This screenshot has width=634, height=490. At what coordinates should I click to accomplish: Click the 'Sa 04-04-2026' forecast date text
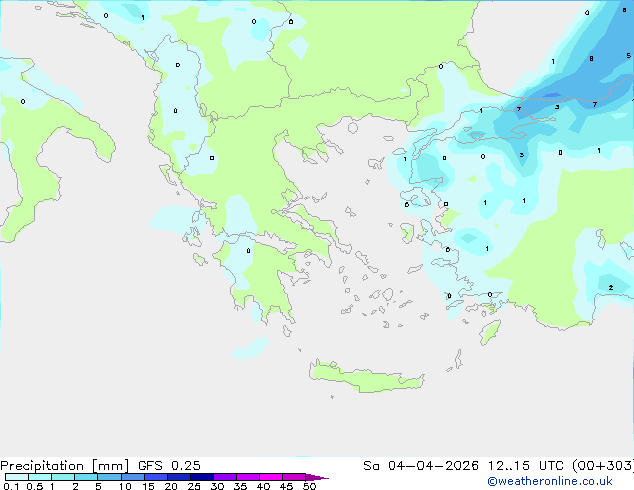(421, 466)
